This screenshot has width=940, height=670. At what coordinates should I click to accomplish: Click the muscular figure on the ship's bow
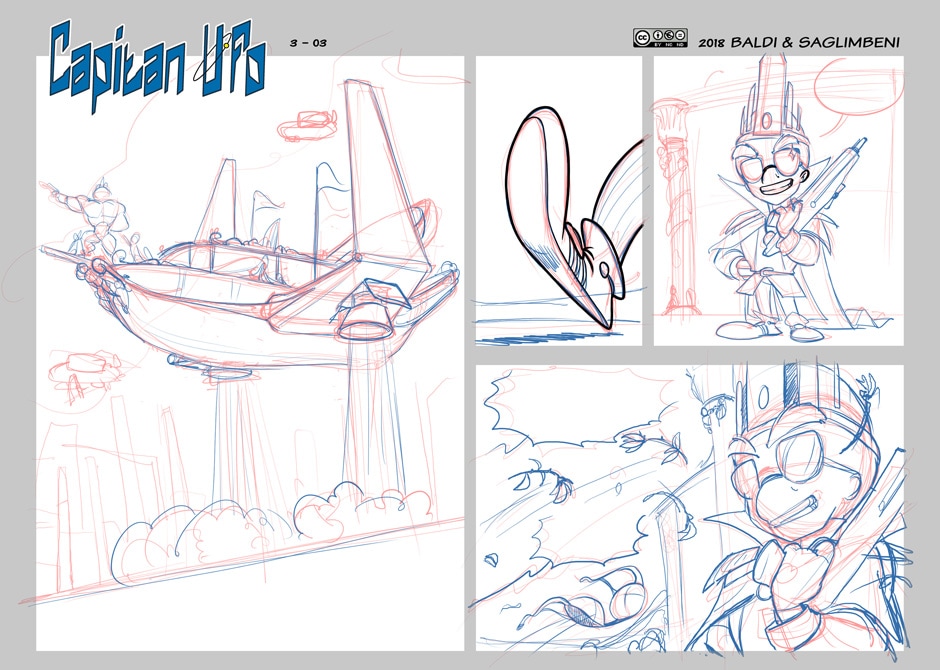coord(98,215)
